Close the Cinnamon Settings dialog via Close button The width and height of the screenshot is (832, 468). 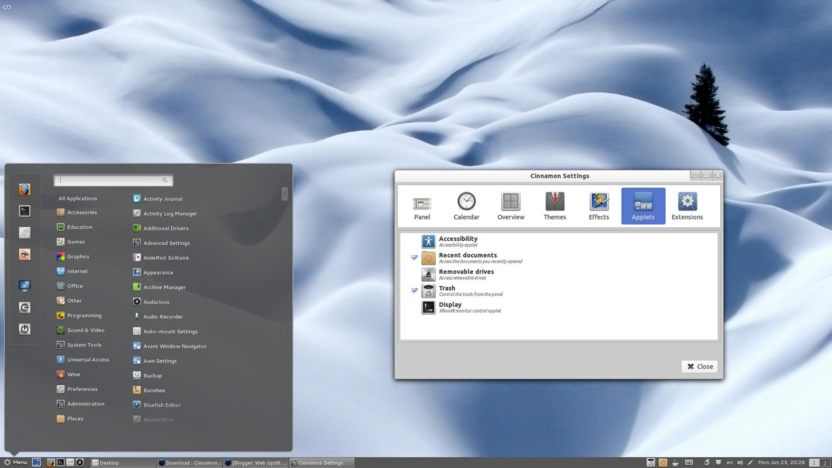pos(699,366)
